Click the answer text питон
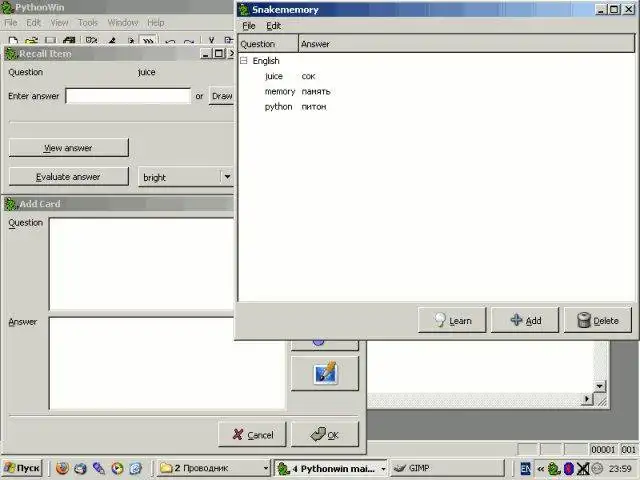The height and width of the screenshot is (480, 640). [x=313, y=107]
